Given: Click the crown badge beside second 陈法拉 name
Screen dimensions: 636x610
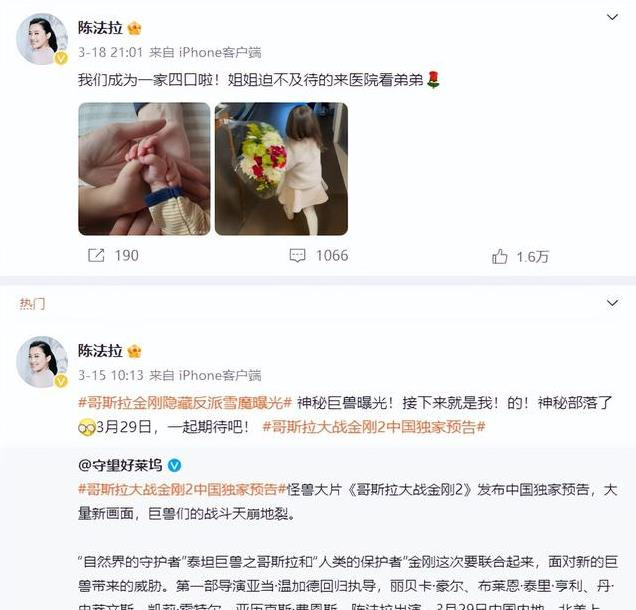Looking at the screenshot, I should pos(134,351).
